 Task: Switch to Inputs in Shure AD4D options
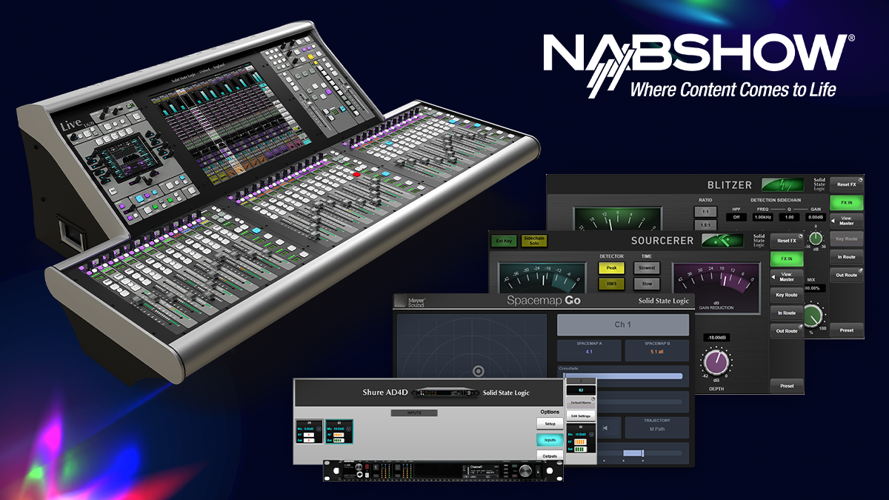click(550, 440)
